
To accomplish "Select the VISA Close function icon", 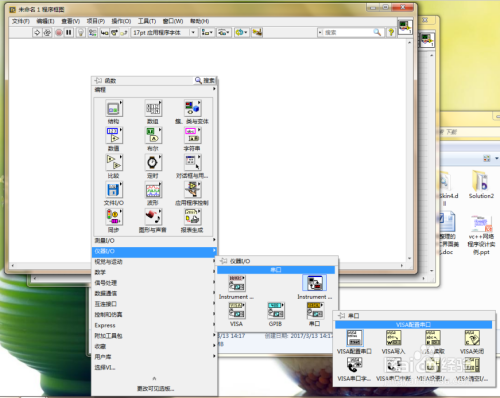I will [472, 338].
